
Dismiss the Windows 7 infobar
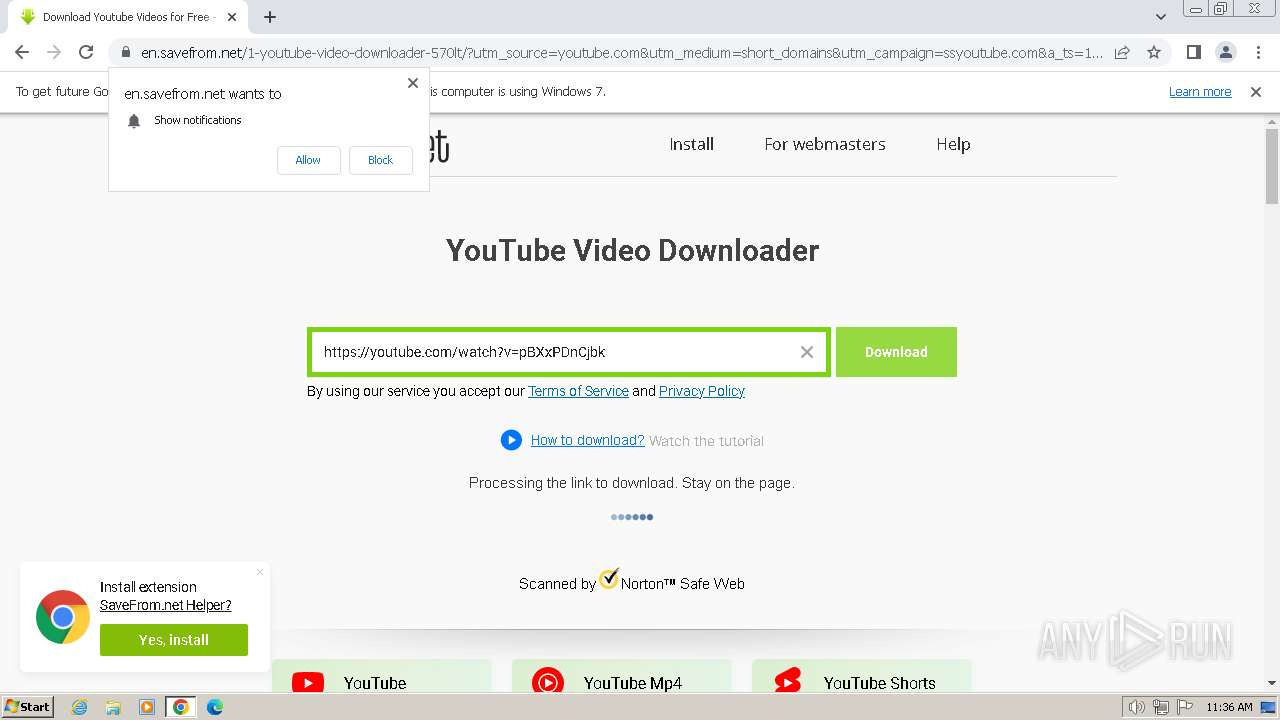click(x=1256, y=91)
